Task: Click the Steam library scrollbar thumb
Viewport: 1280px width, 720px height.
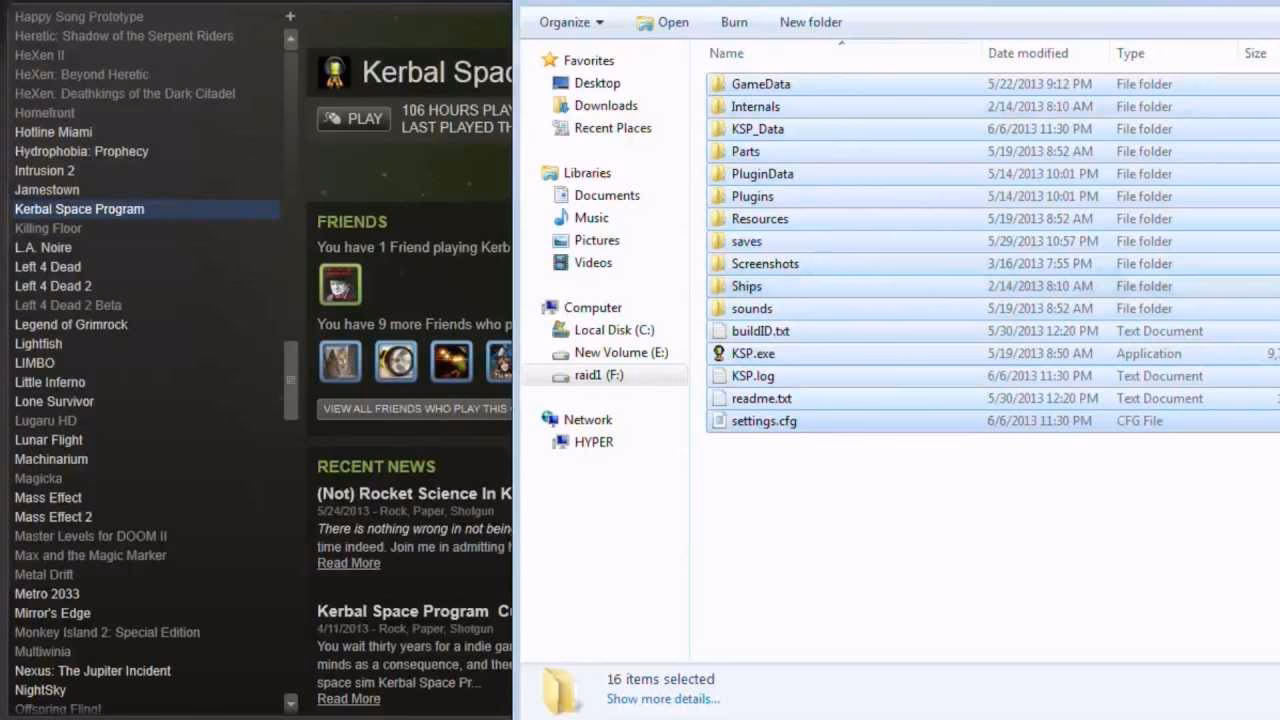Action: click(290, 380)
